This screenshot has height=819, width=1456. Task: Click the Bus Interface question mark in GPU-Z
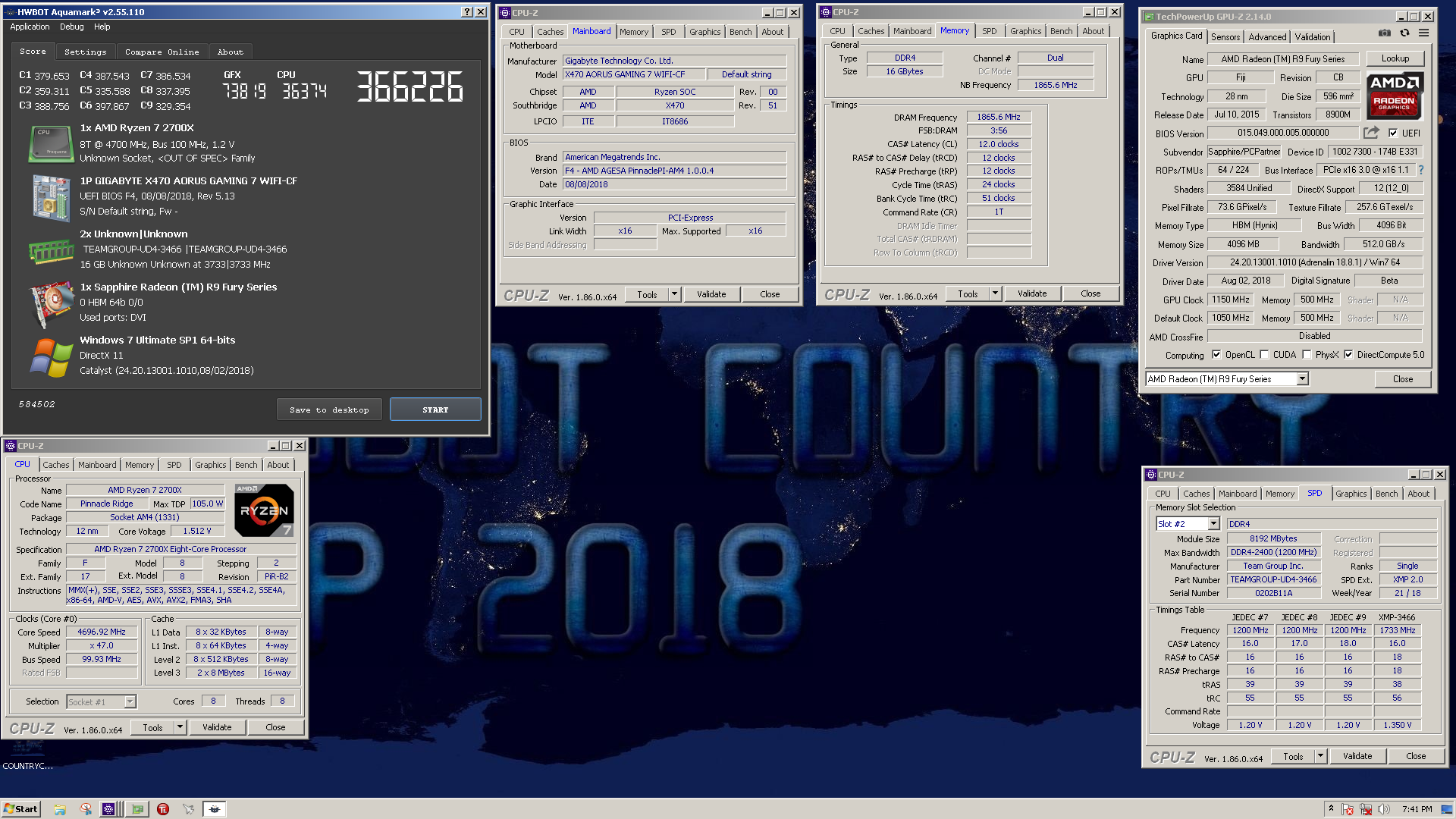(x=1421, y=170)
